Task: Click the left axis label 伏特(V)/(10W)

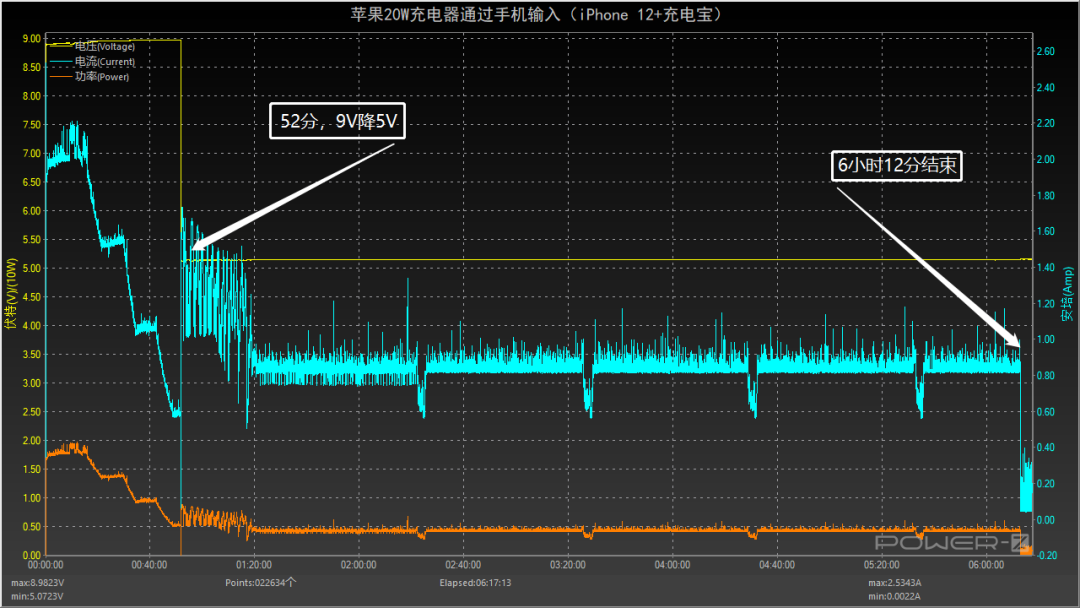Action: click(x=10, y=294)
